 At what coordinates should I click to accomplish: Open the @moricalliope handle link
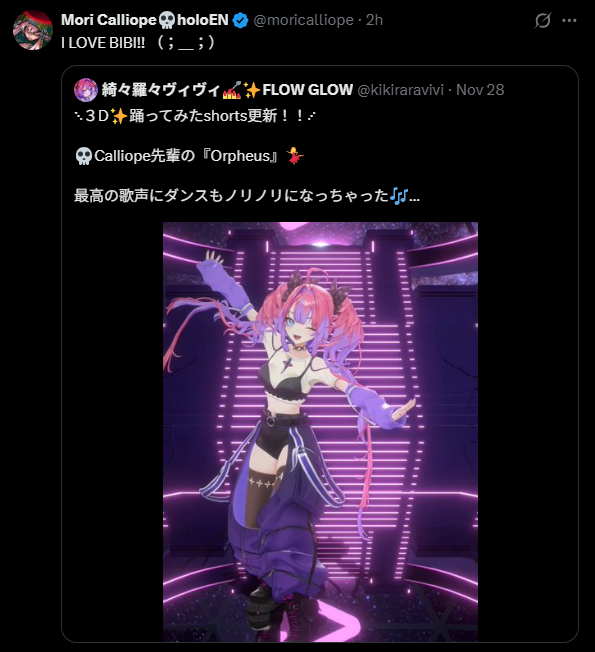coord(303,20)
